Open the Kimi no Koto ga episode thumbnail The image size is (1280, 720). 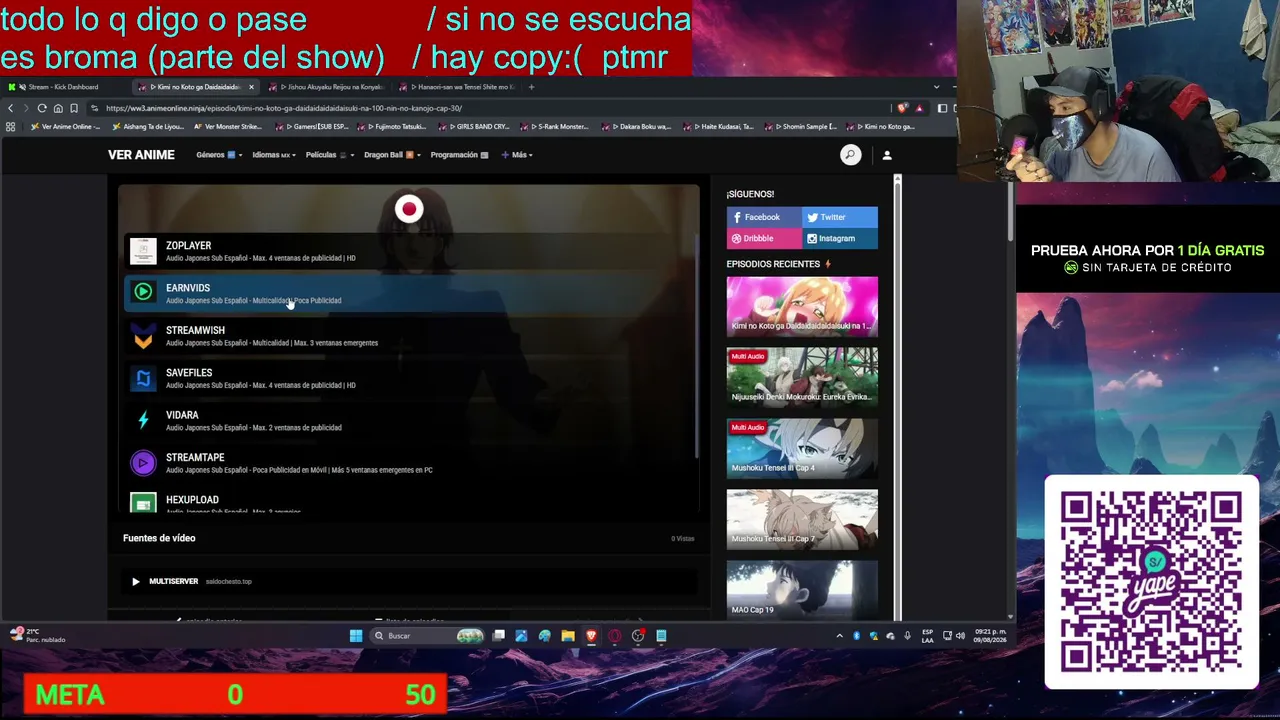pyautogui.click(x=802, y=305)
